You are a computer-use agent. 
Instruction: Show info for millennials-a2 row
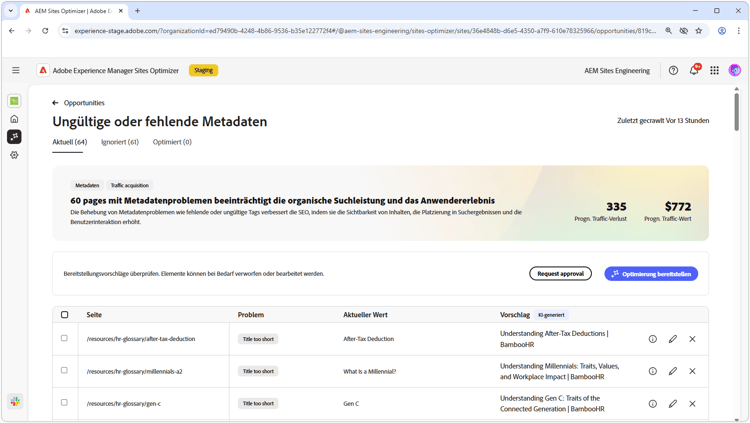(652, 371)
